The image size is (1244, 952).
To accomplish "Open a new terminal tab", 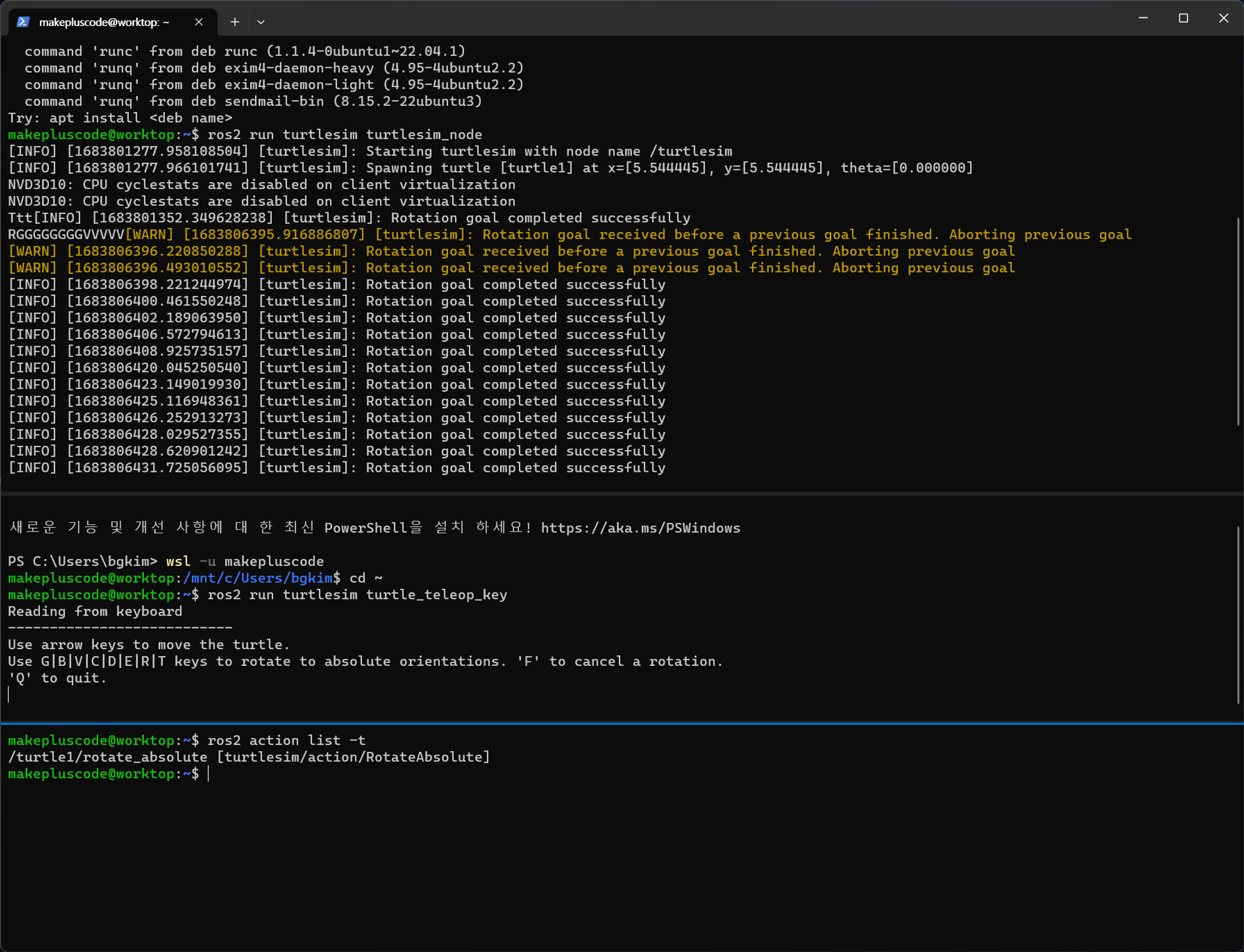I will coord(234,22).
